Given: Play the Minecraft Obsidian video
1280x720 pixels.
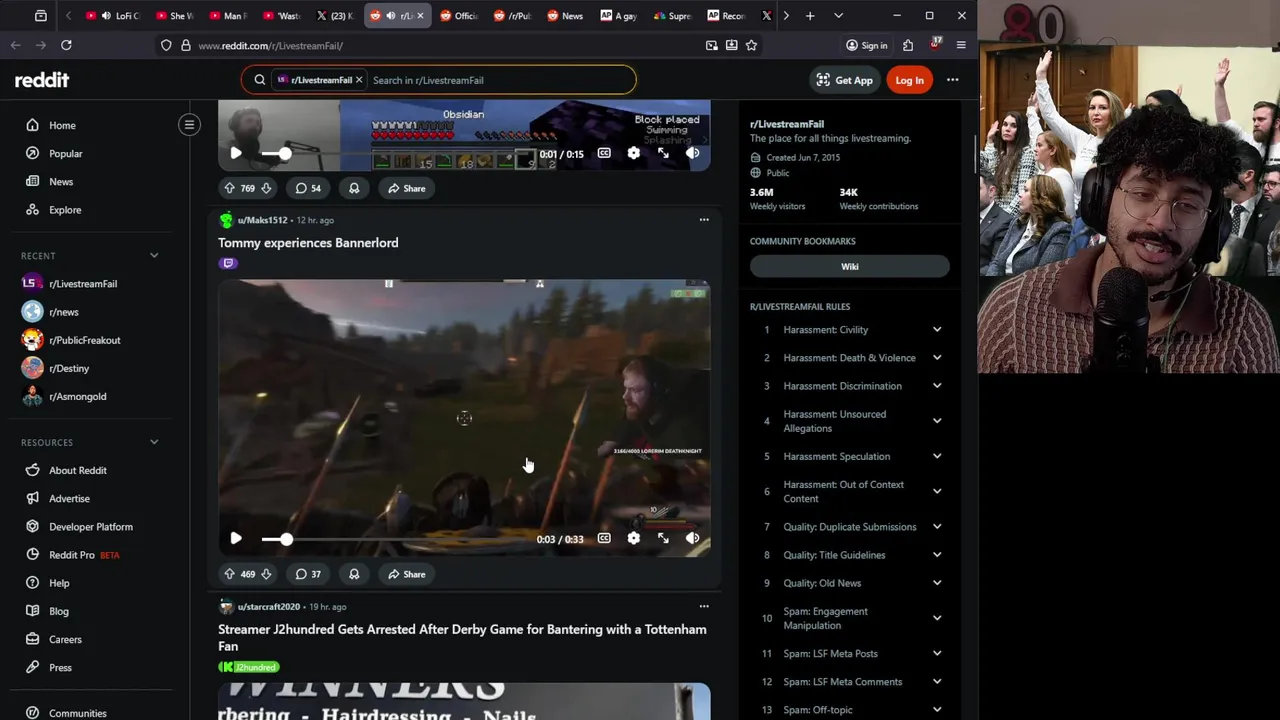Looking at the screenshot, I should click(236, 153).
